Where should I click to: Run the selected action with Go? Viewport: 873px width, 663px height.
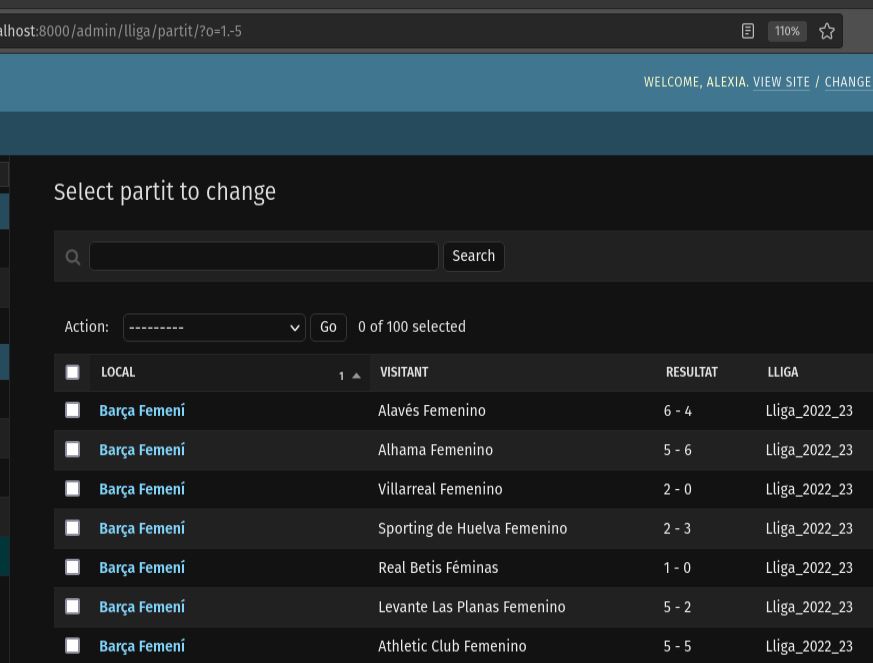tap(328, 327)
